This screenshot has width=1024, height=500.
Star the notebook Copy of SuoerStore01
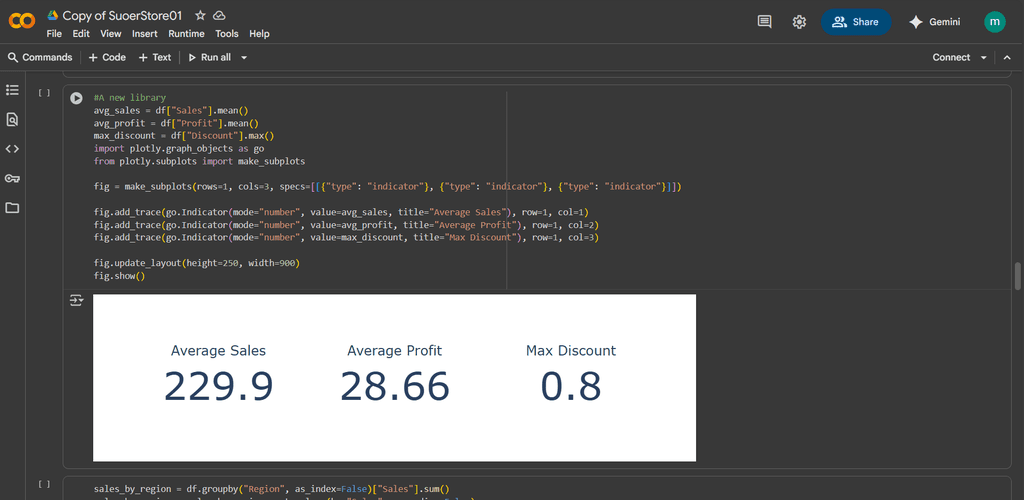pyautogui.click(x=200, y=16)
